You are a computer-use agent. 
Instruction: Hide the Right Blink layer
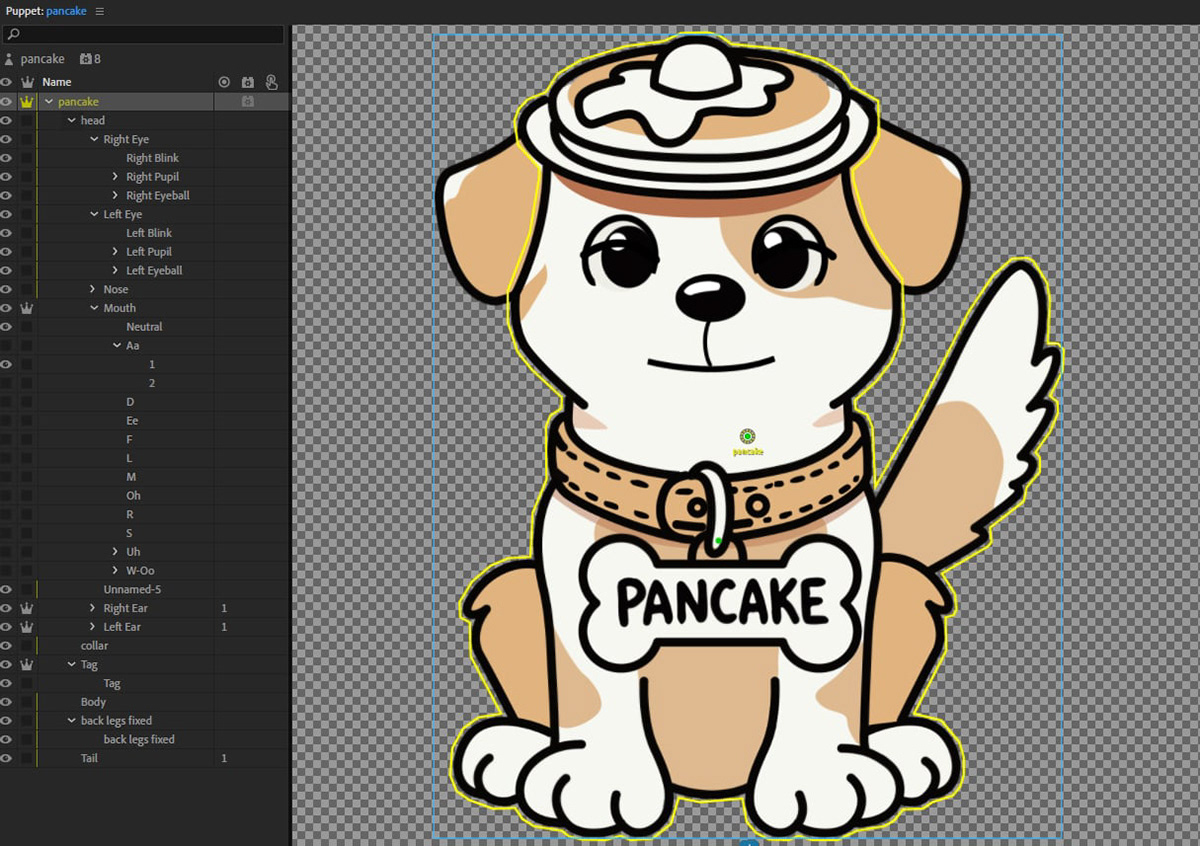6,158
